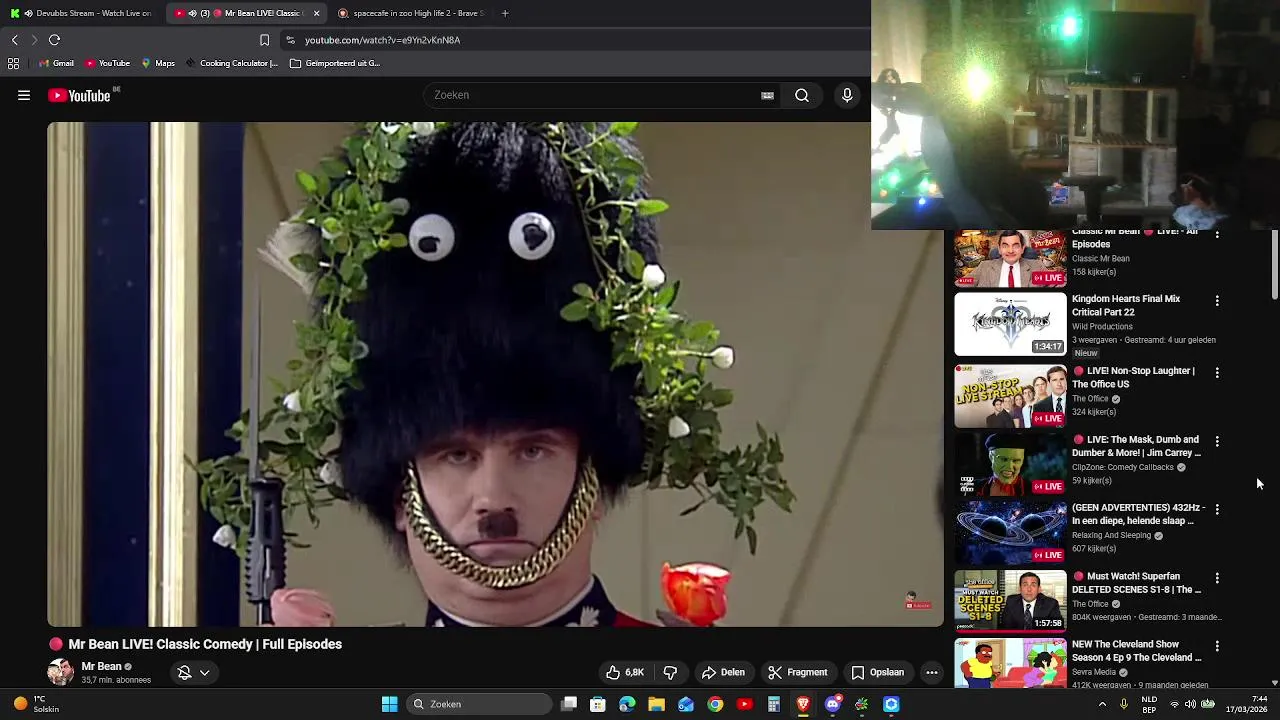Open options for The Office Non-Stop Laughter
This screenshot has height=720, width=1280.
[1217, 372]
